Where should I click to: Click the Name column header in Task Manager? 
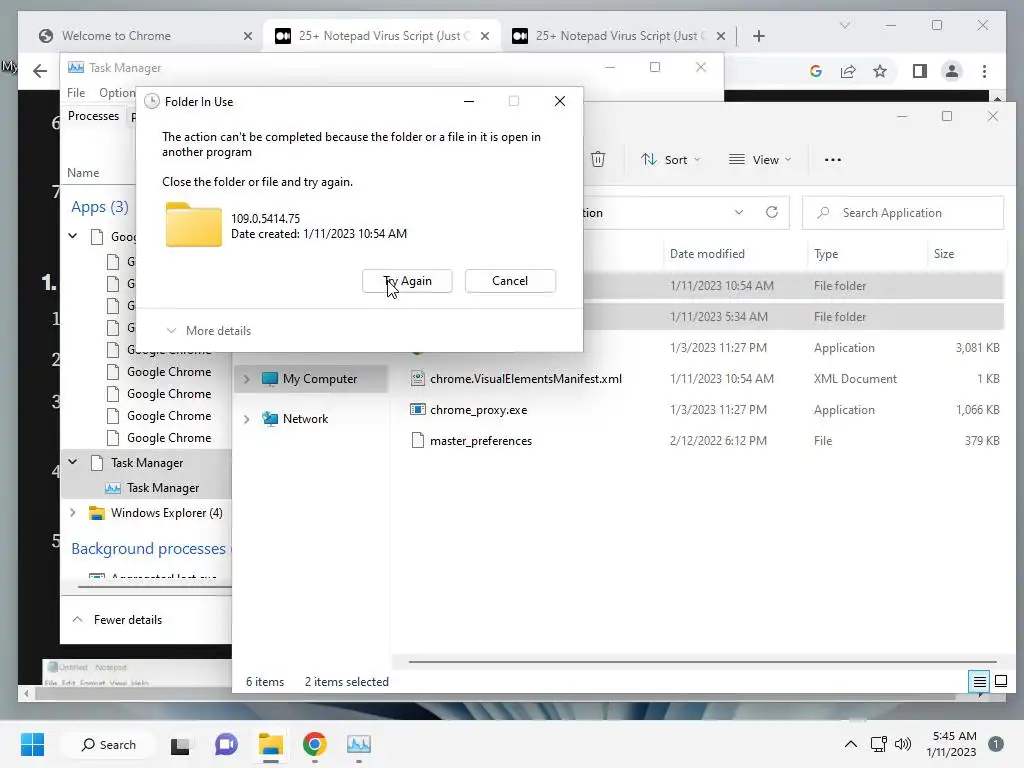click(83, 172)
